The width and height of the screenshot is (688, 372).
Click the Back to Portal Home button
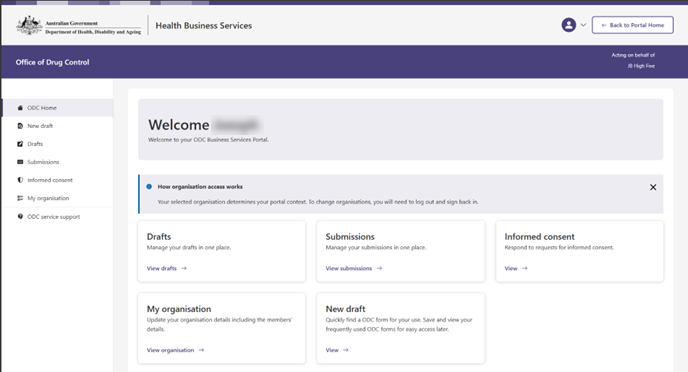point(632,25)
